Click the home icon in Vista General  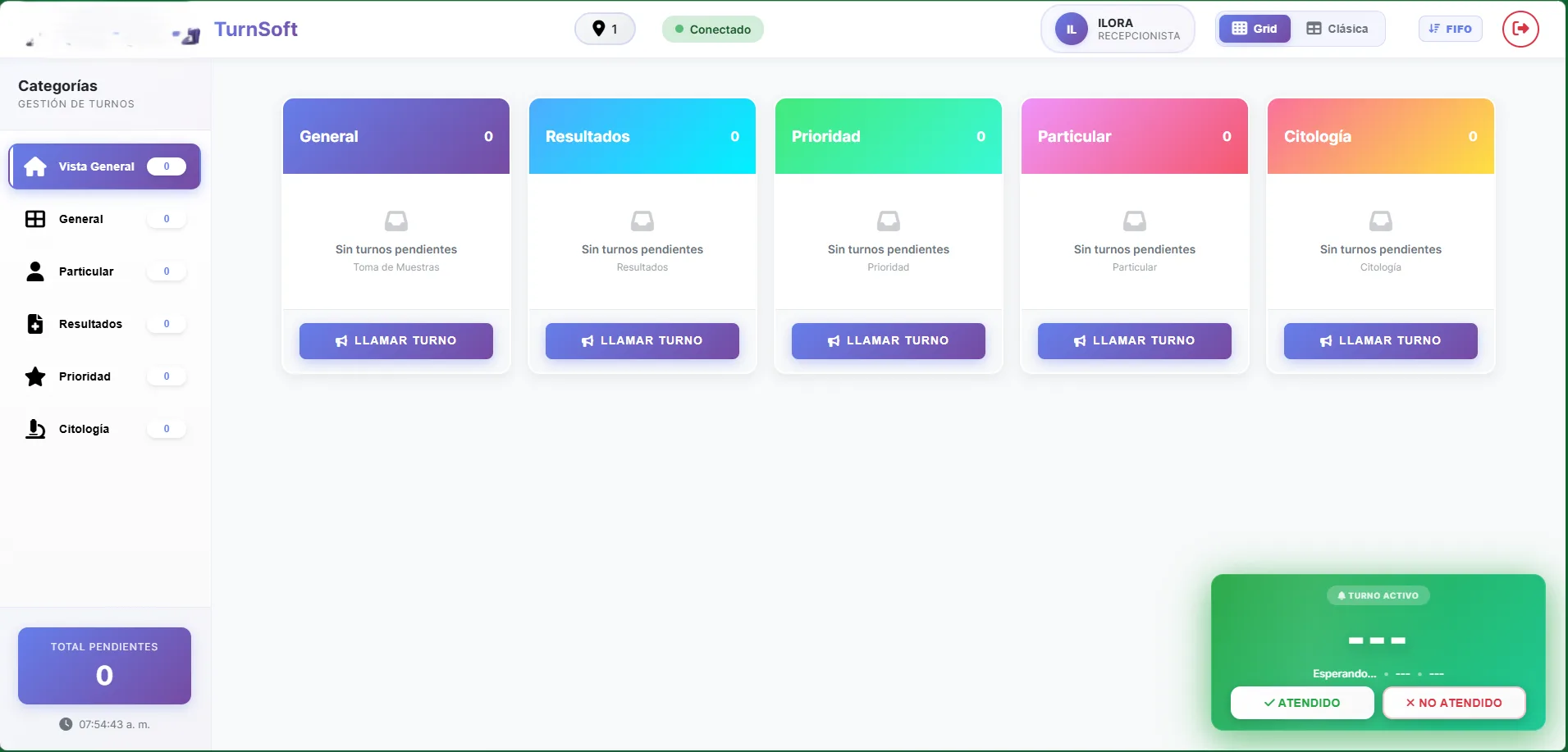click(35, 166)
